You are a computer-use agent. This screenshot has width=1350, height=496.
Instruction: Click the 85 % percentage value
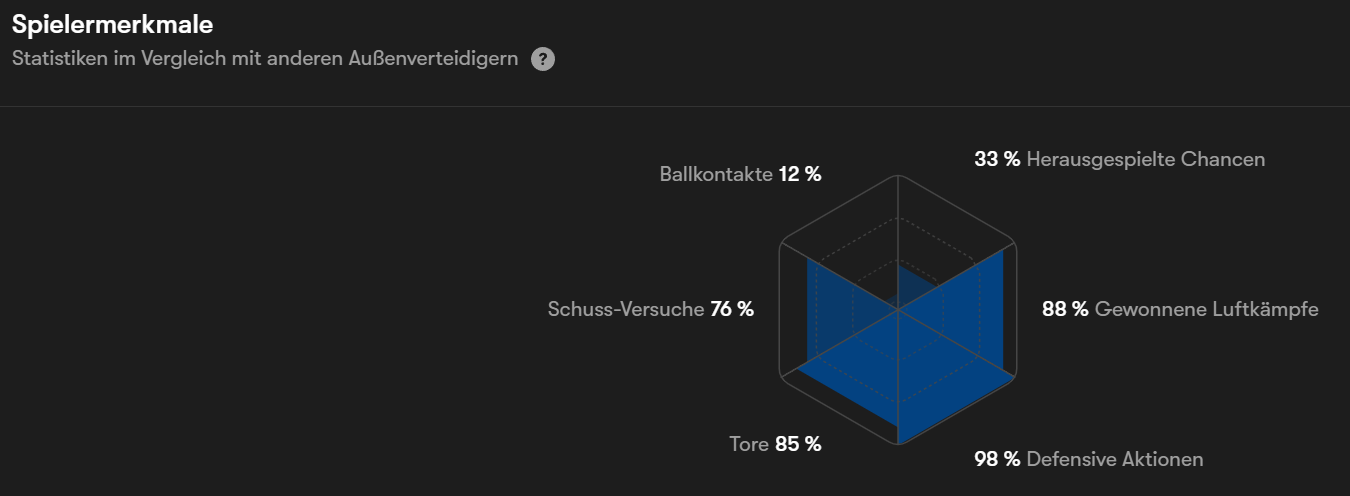coord(798,444)
